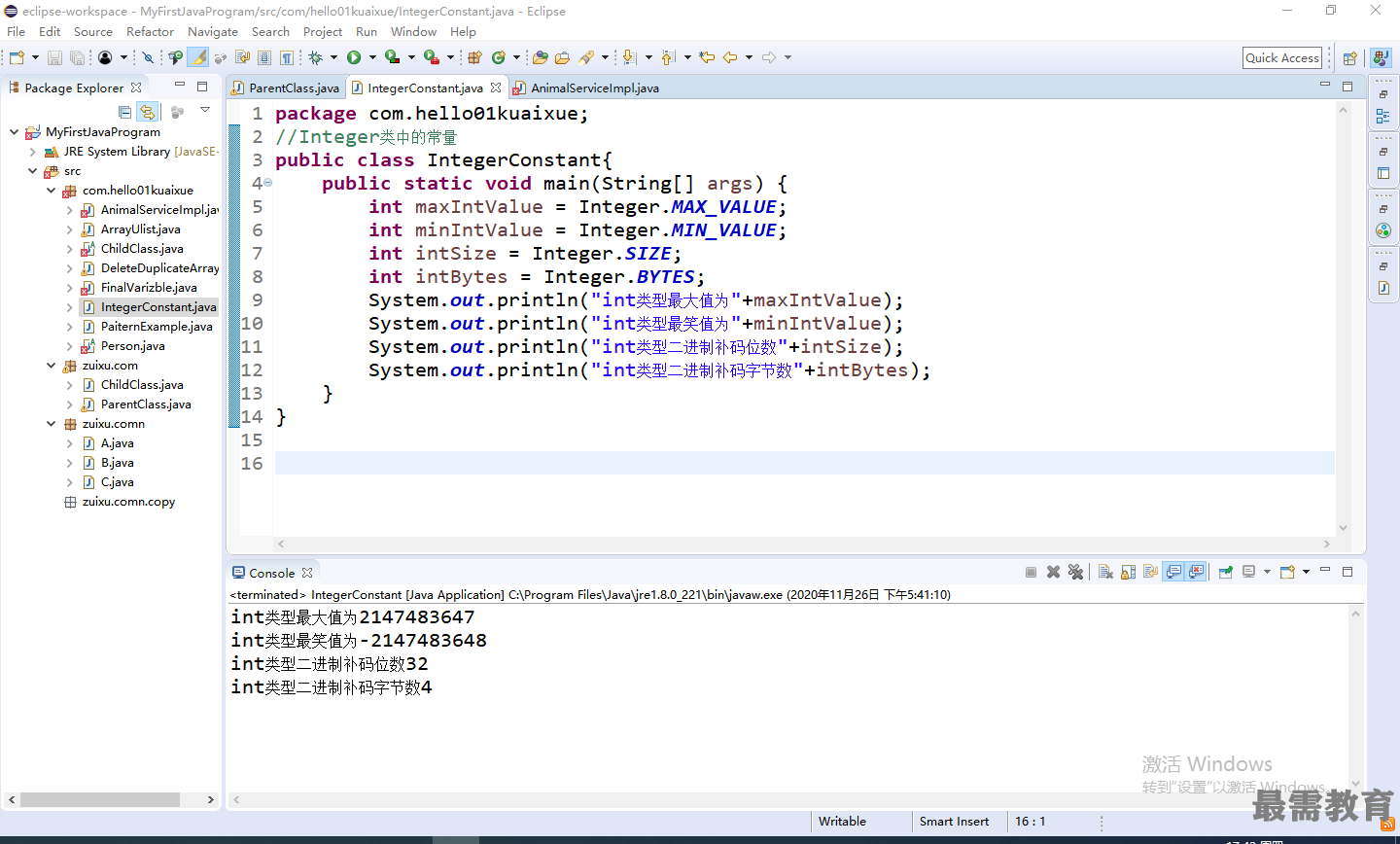Open the Navigate menu
Image resolution: width=1400 pixels, height=844 pixels.
(x=213, y=31)
